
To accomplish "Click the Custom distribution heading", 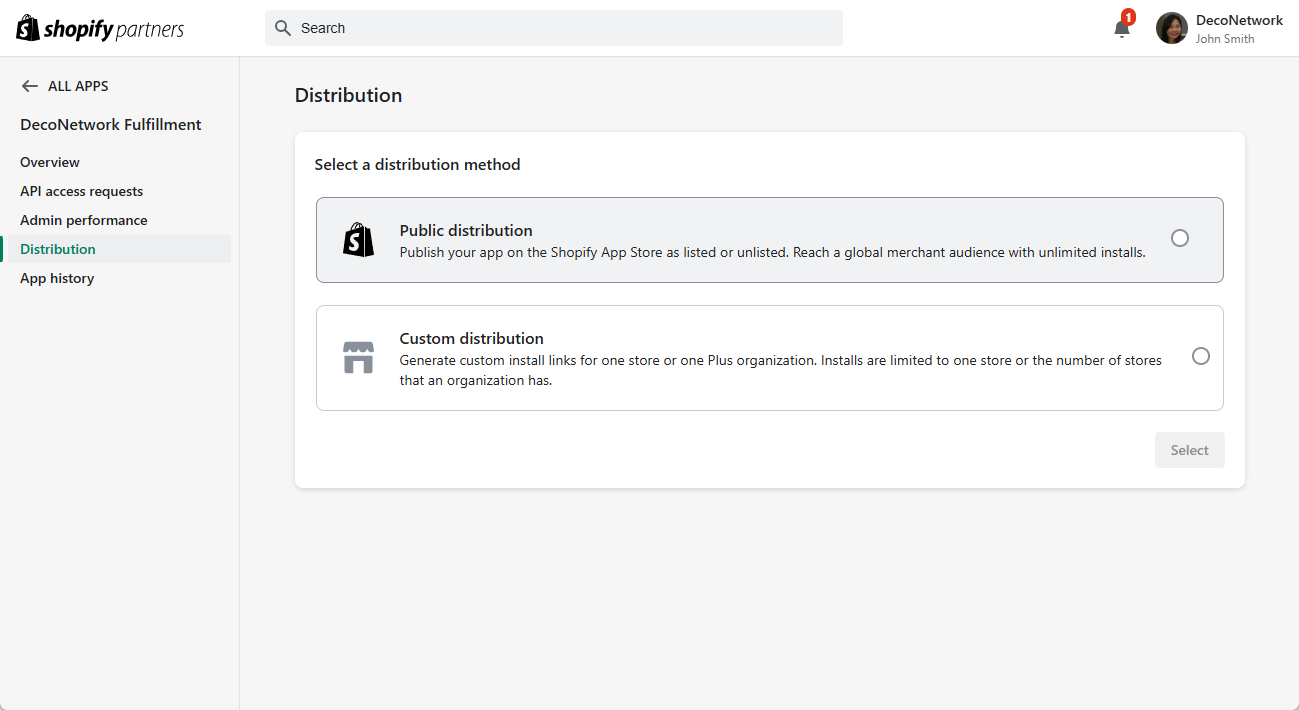I will pos(472,338).
